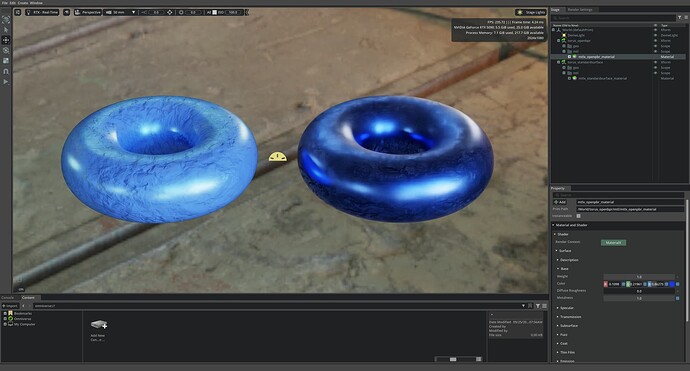Click the Stage panel filter funnel icon
690x371 pixels.
point(679,18)
